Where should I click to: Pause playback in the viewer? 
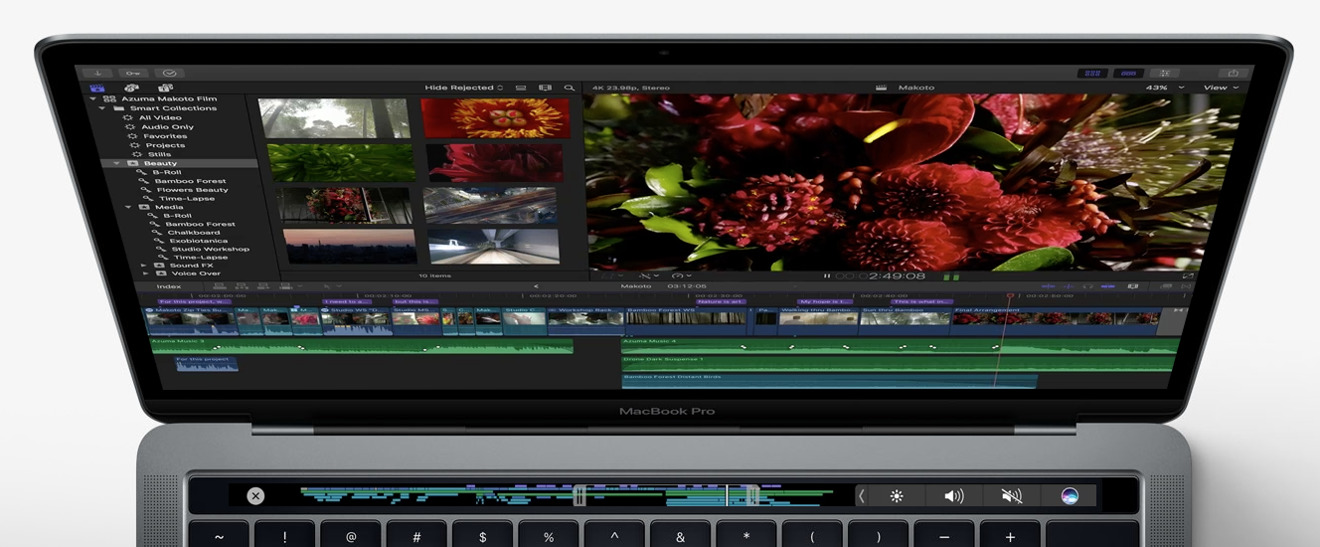(827, 276)
